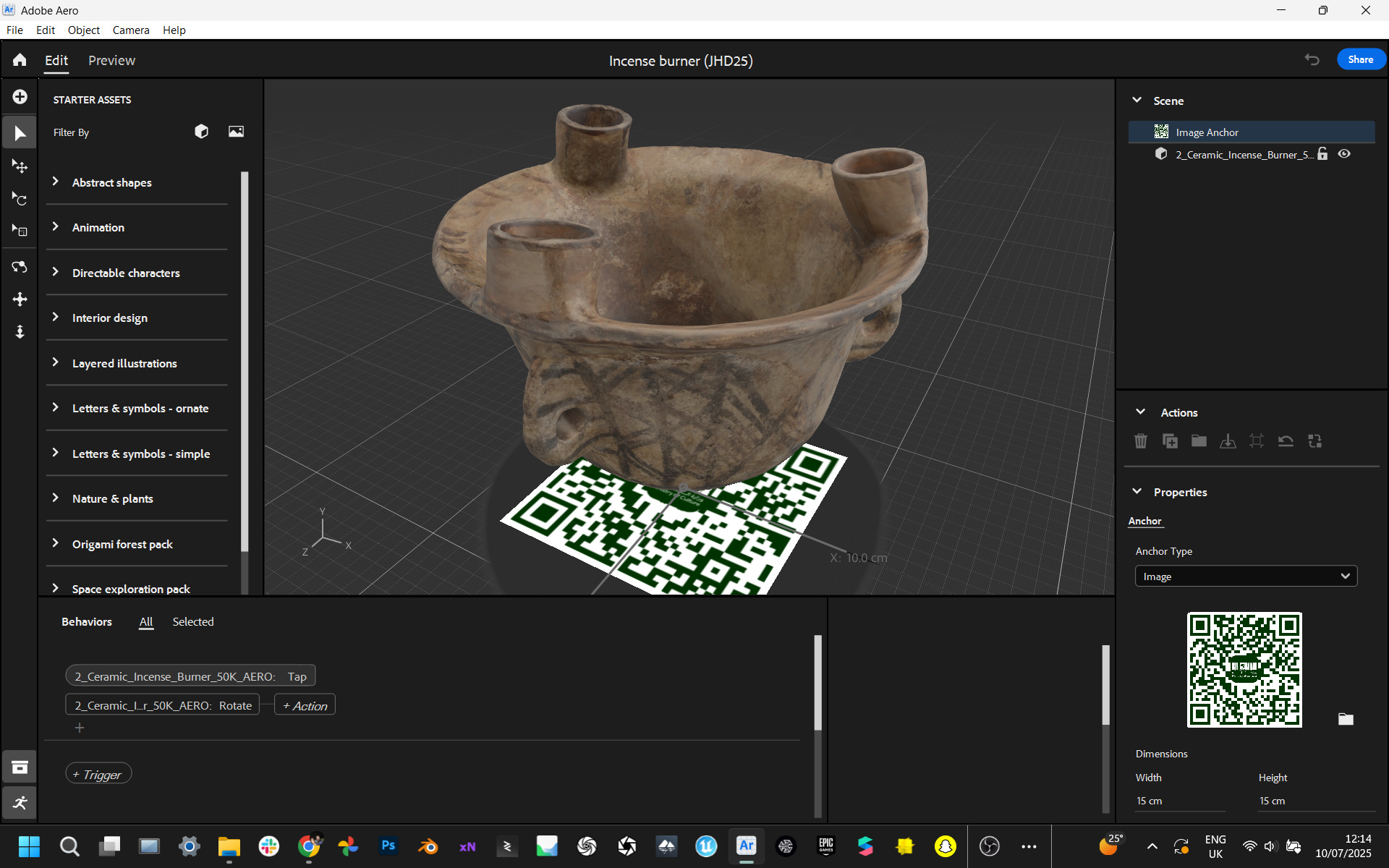Click the Share button
This screenshot has height=868, width=1389.
[1361, 59]
